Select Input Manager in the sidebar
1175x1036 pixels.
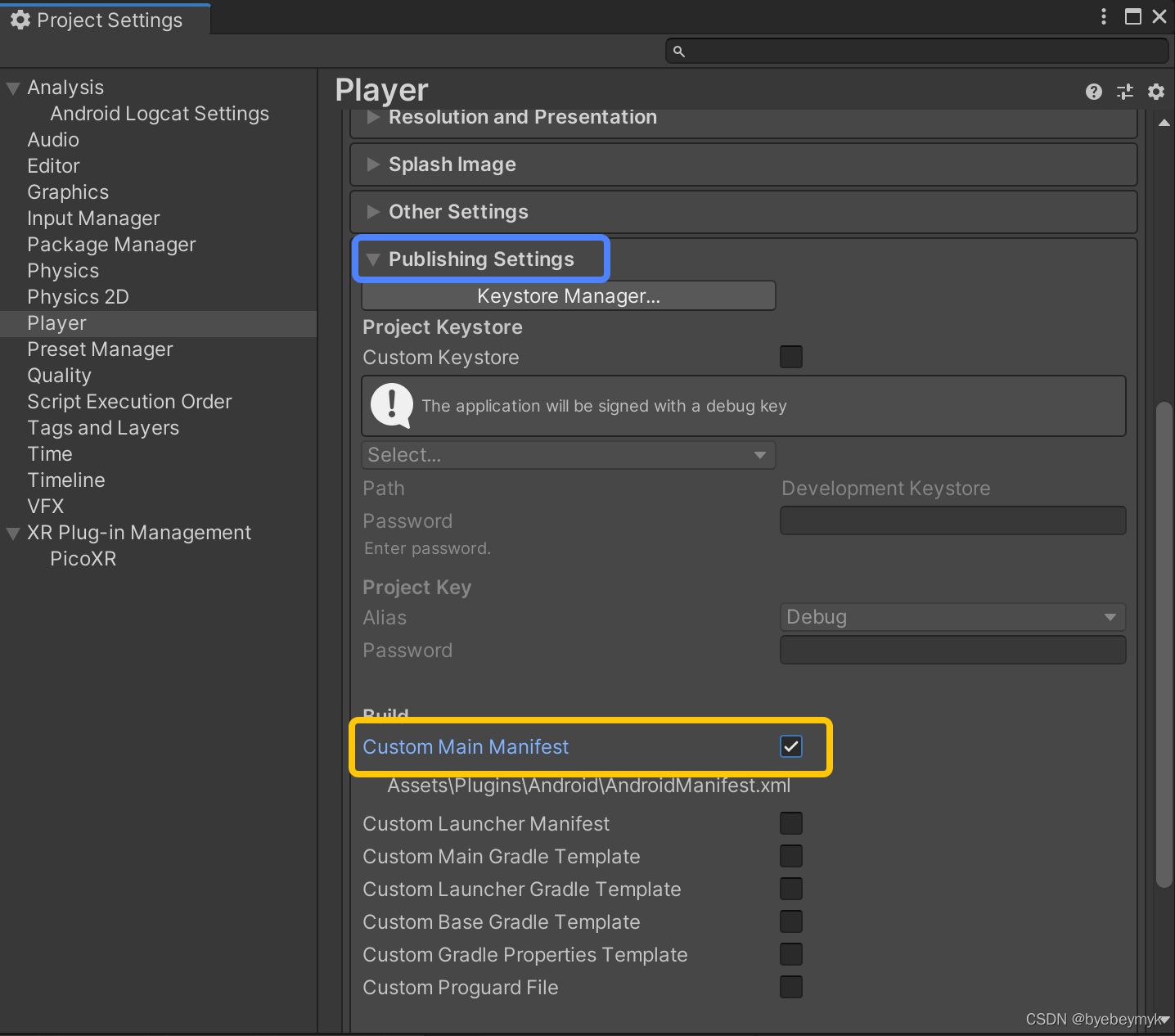pyautogui.click(x=93, y=218)
